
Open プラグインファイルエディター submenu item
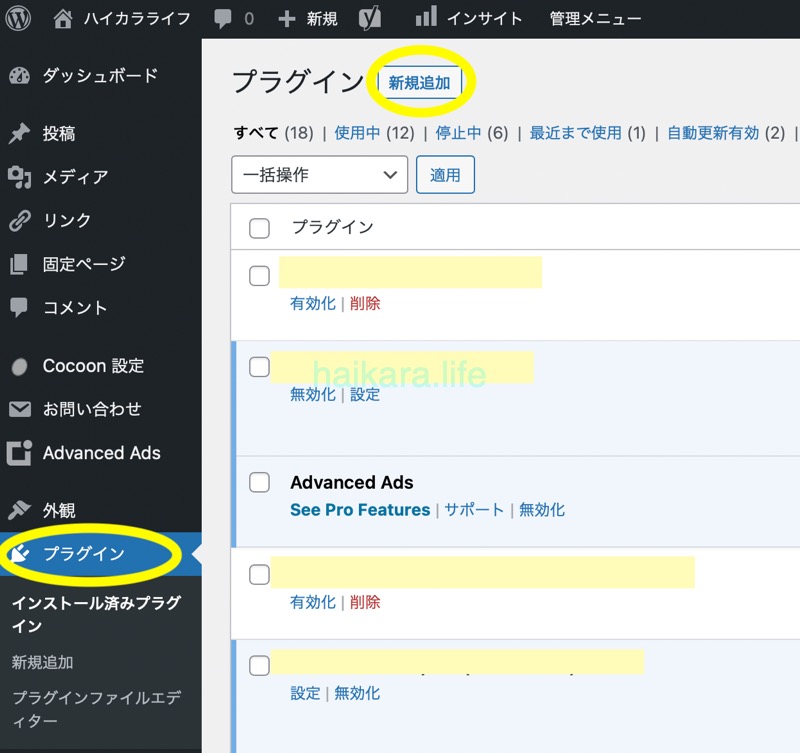[96, 709]
